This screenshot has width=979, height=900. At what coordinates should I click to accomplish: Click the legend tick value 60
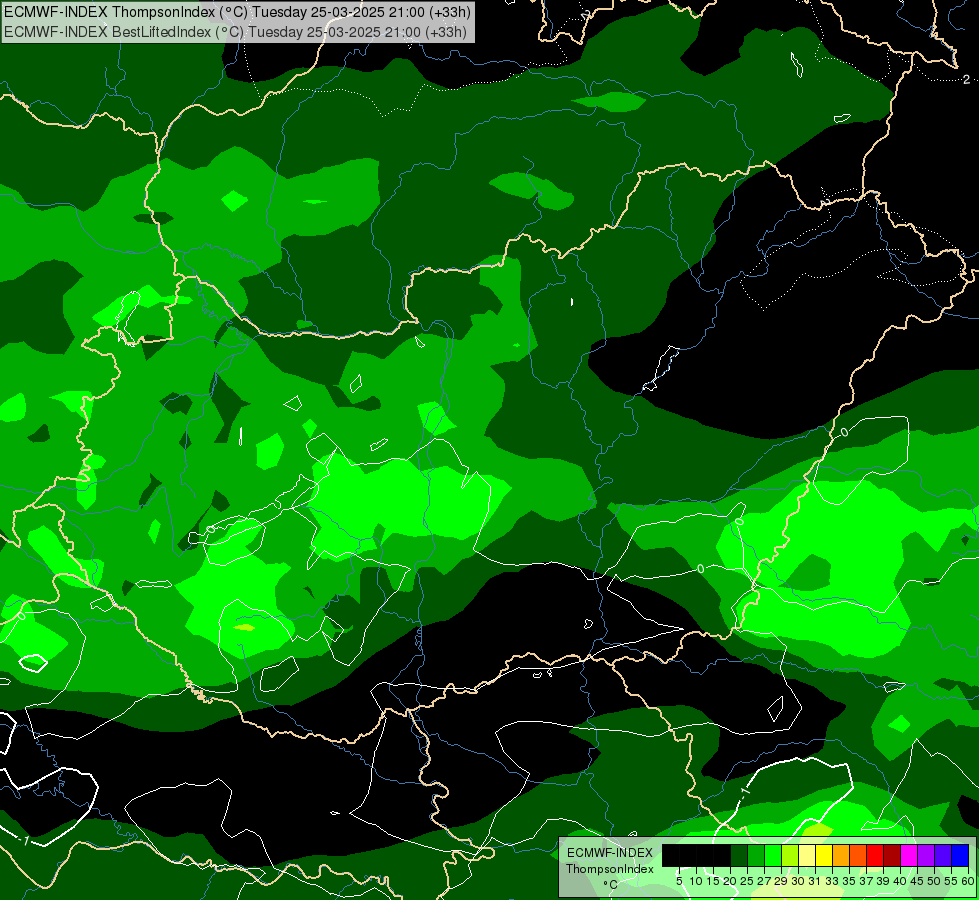click(x=968, y=881)
